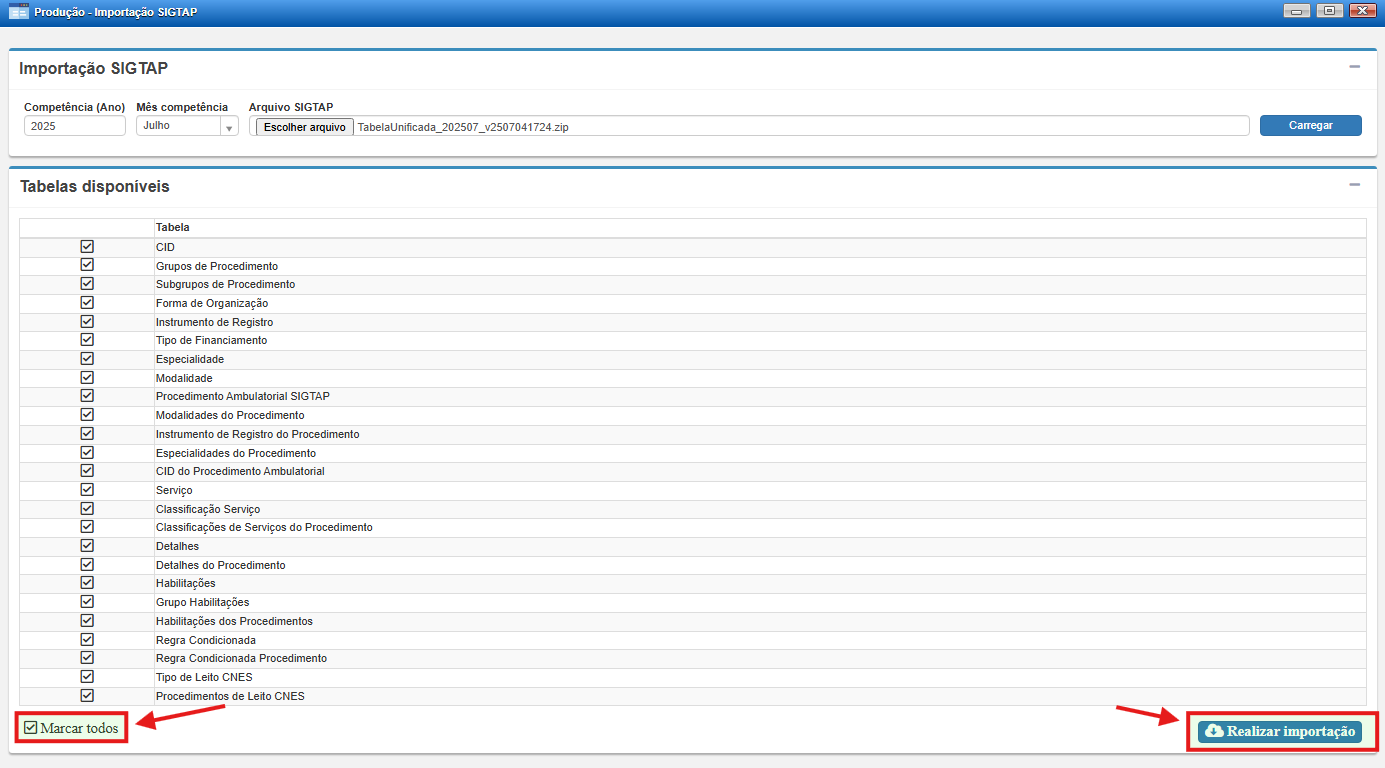Minimize the Importação SIGTAP window
The image size is (1385, 768).
click(x=1299, y=11)
